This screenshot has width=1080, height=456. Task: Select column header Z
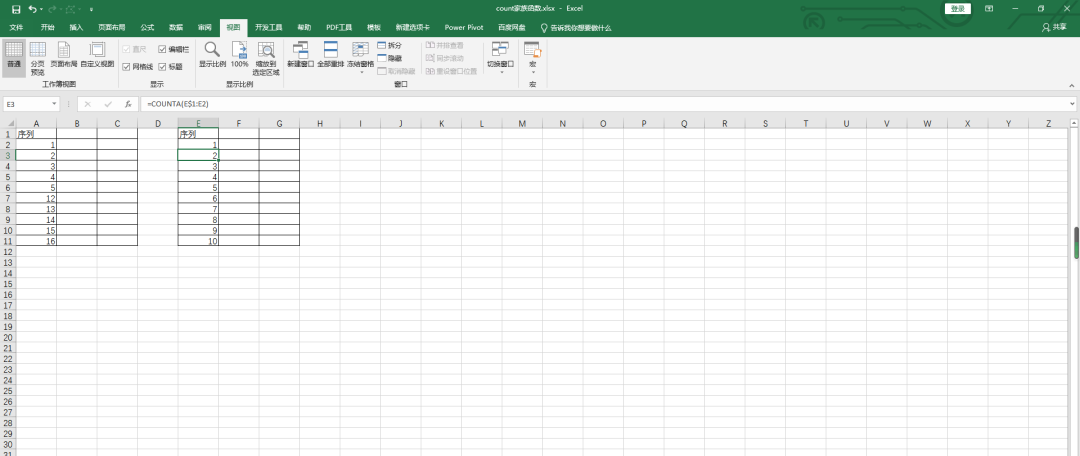click(x=1048, y=124)
